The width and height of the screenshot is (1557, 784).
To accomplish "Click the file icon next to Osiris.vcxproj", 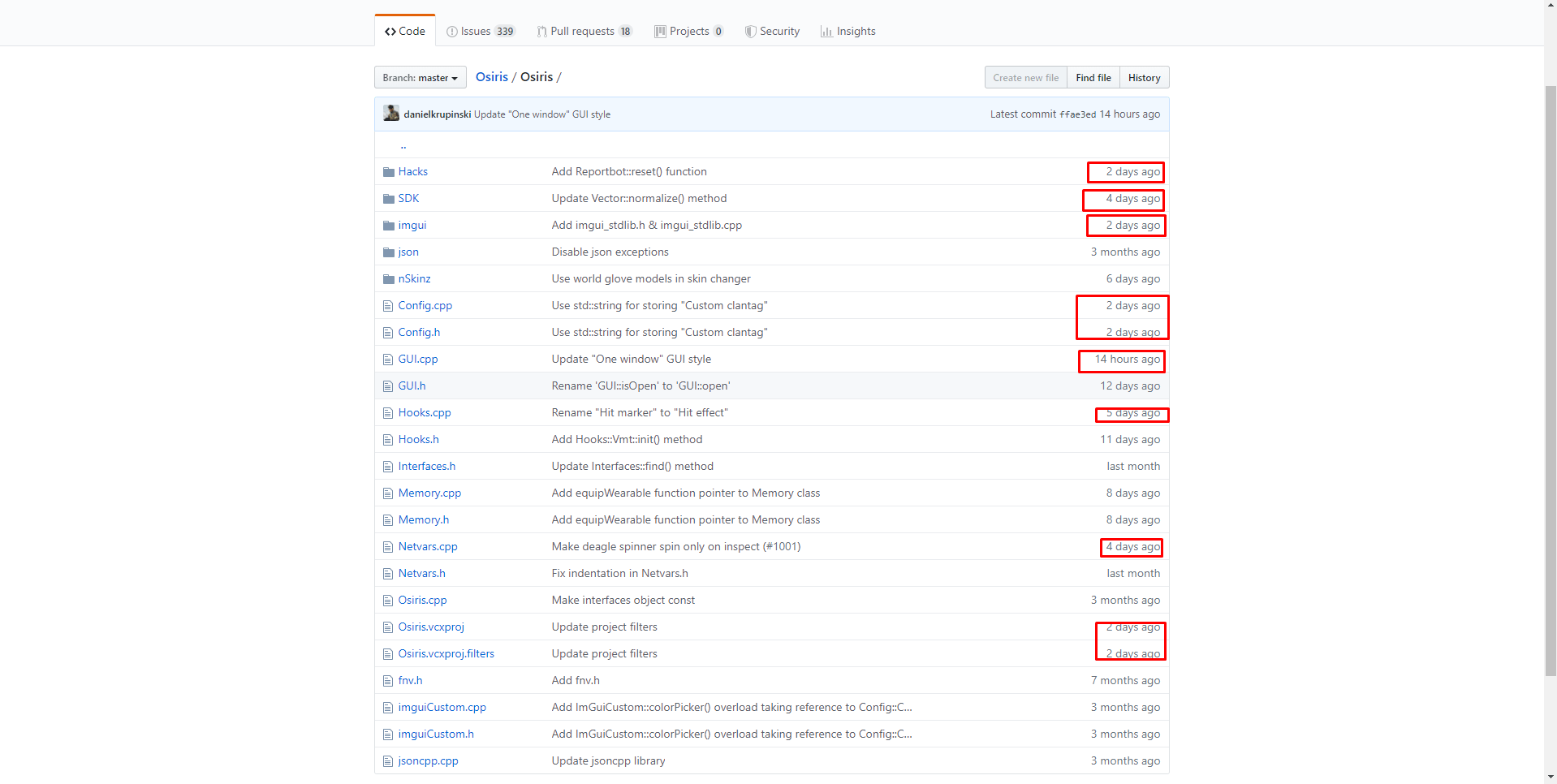I will [x=388, y=627].
